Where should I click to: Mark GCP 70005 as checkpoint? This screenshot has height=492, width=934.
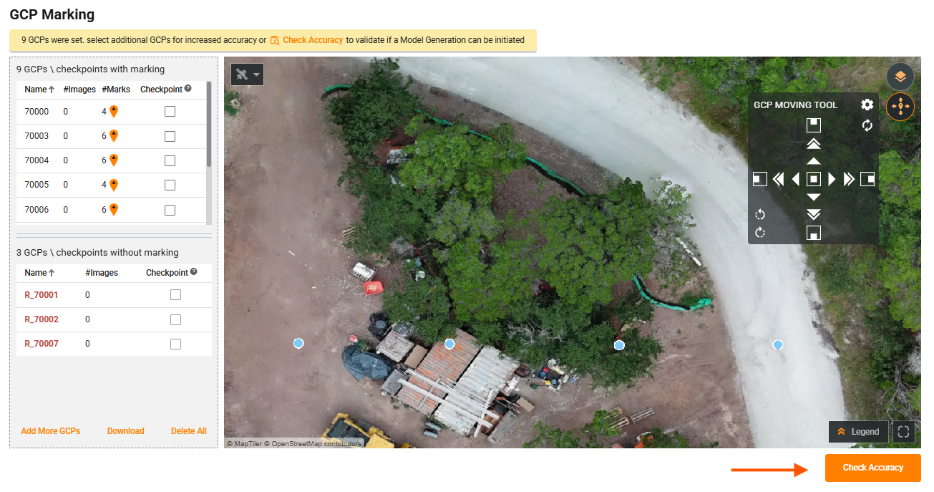point(169,185)
